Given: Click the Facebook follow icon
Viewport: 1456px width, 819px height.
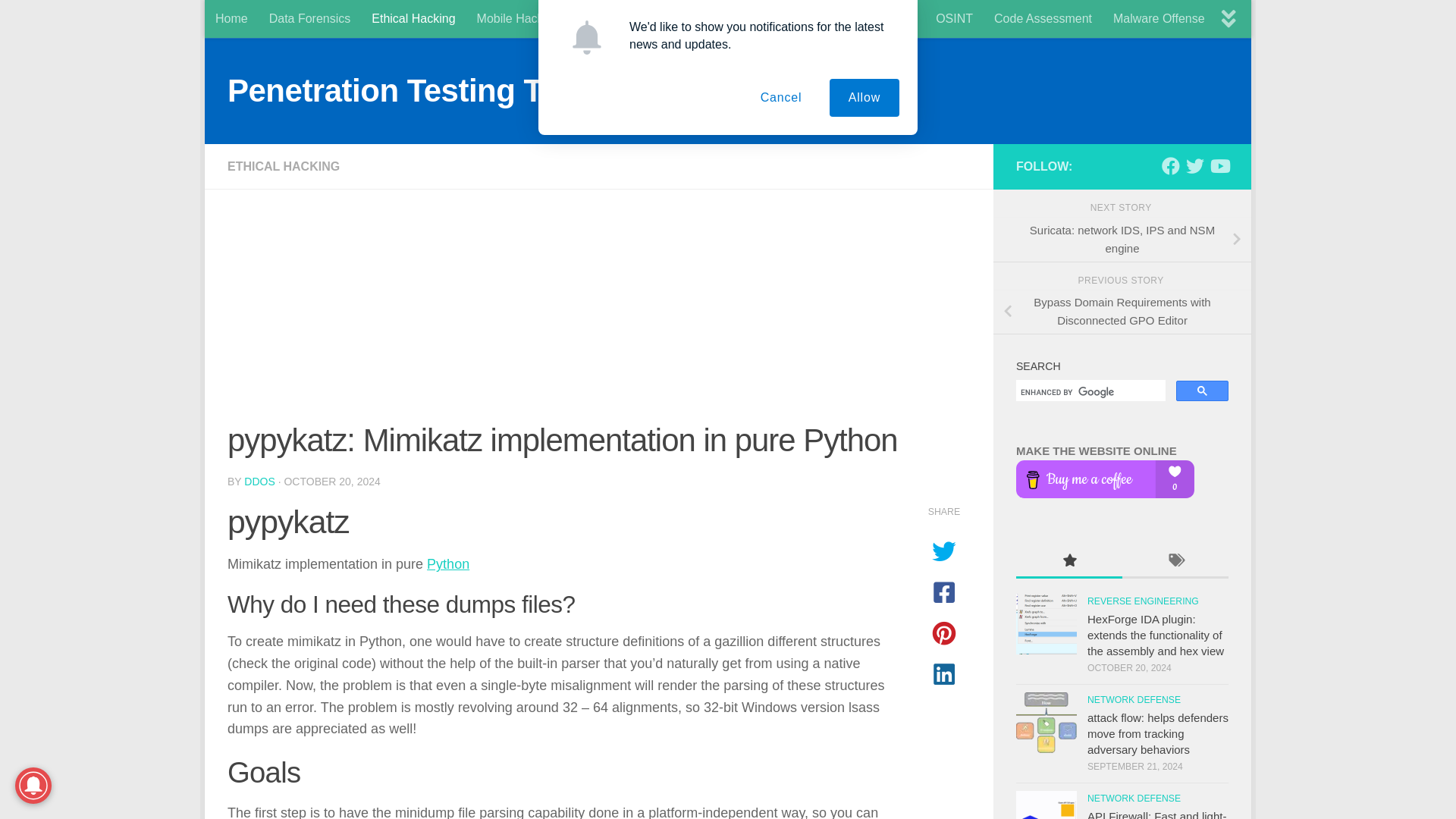Looking at the screenshot, I should [1170, 166].
